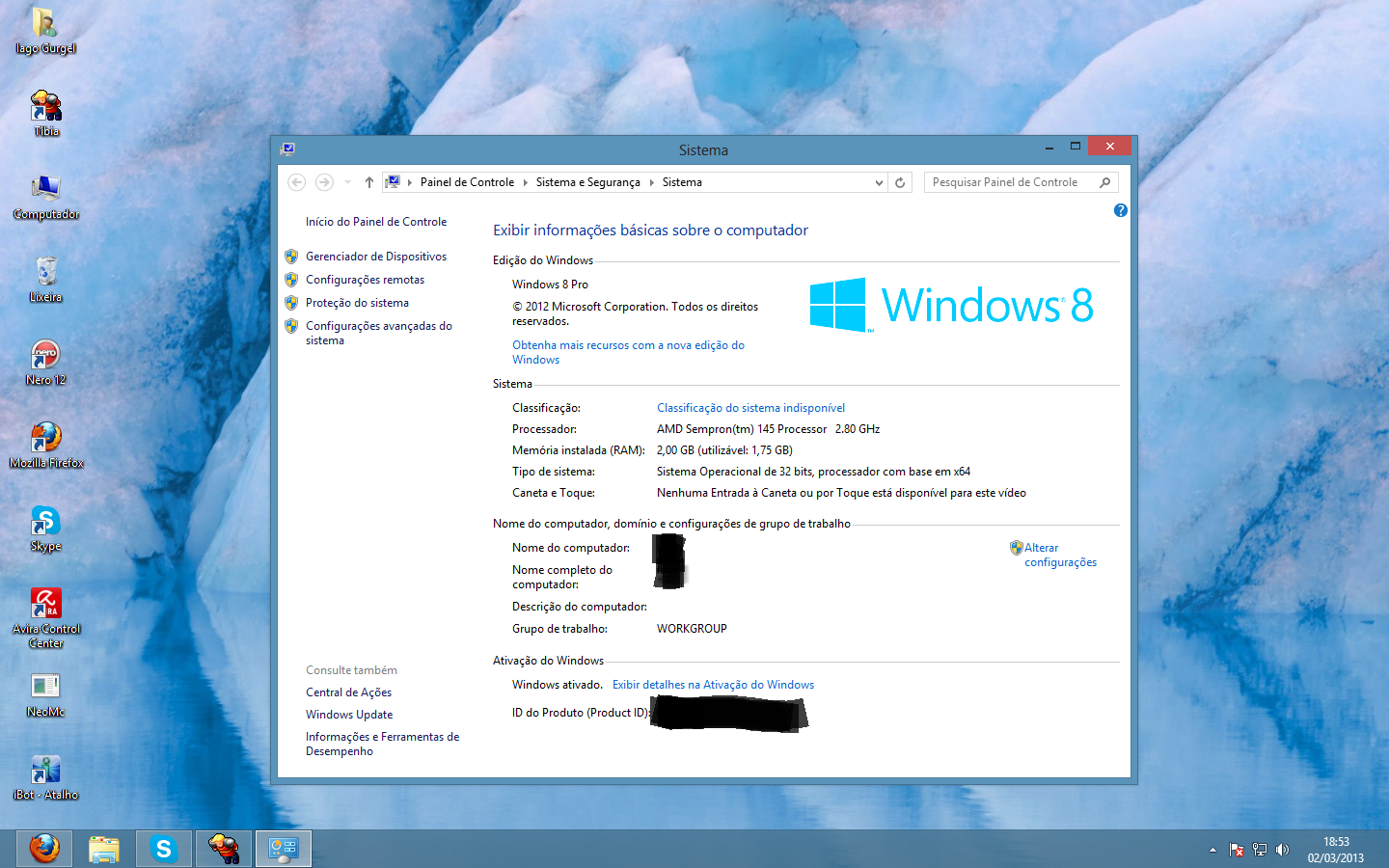
Task: Open Firefox from the taskbar
Action: 44,849
